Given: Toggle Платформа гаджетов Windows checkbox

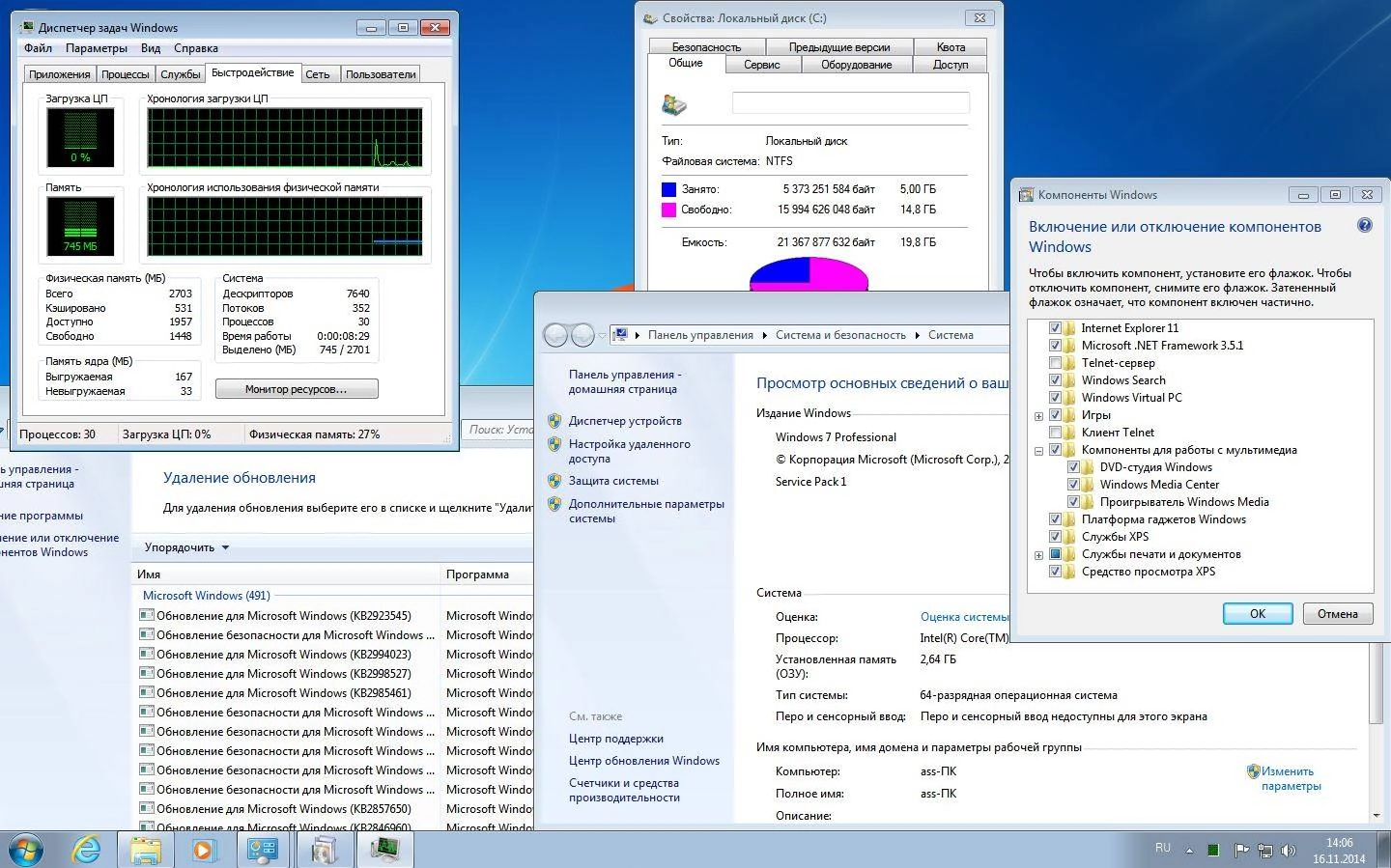Looking at the screenshot, I should tap(1055, 519).
